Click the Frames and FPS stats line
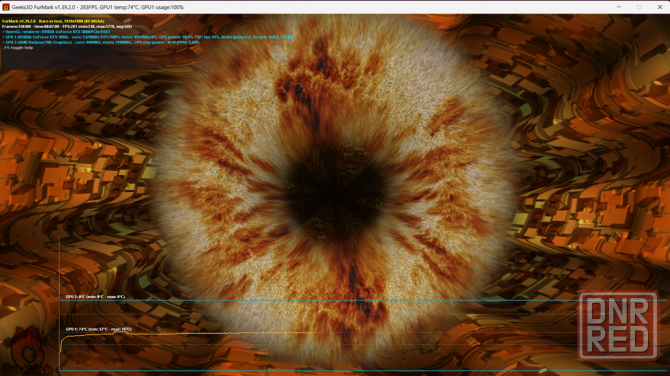The height and width of the screenshot is (376, 670). pos(67,26)
